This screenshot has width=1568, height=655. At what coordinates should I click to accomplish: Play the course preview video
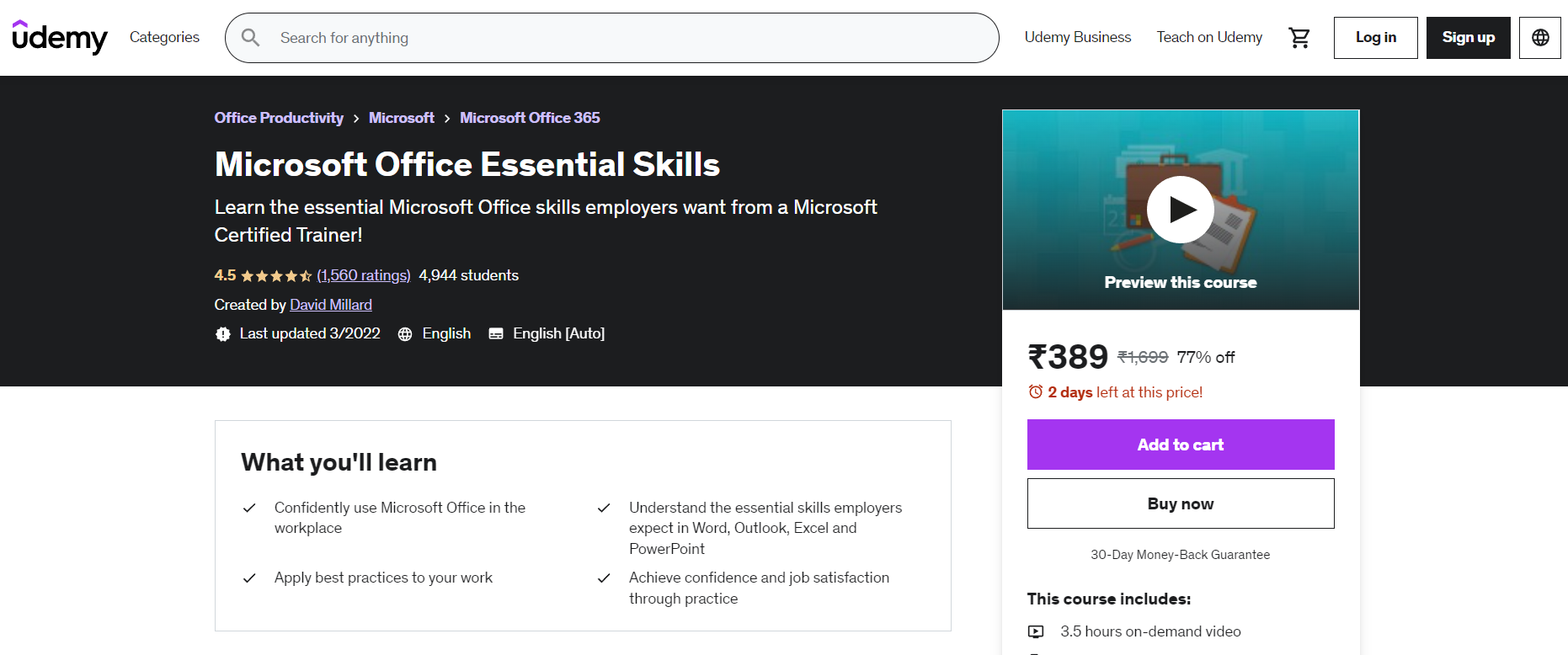pos(1180,210)
